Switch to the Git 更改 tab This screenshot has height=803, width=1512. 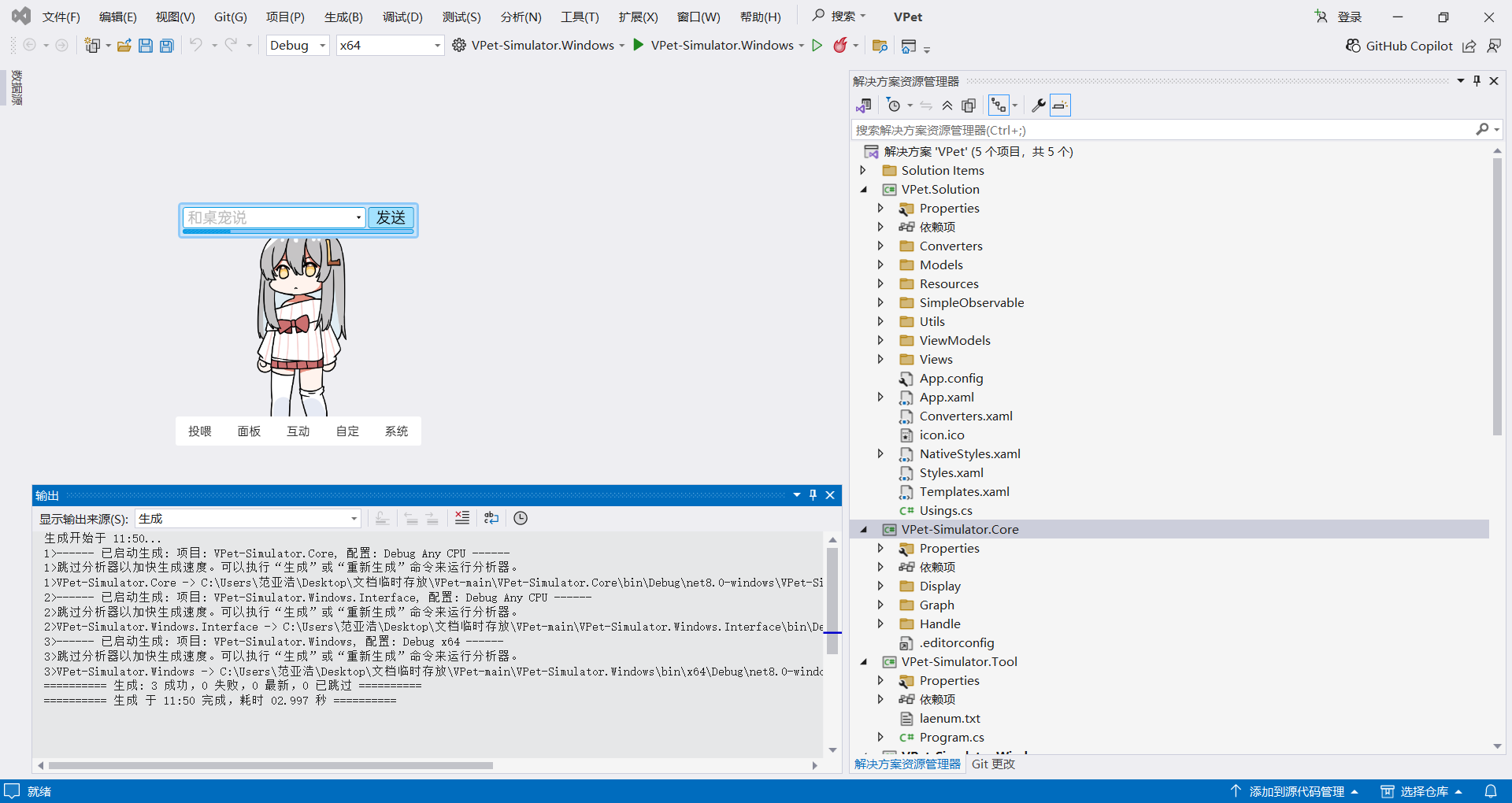pos(993,764)
